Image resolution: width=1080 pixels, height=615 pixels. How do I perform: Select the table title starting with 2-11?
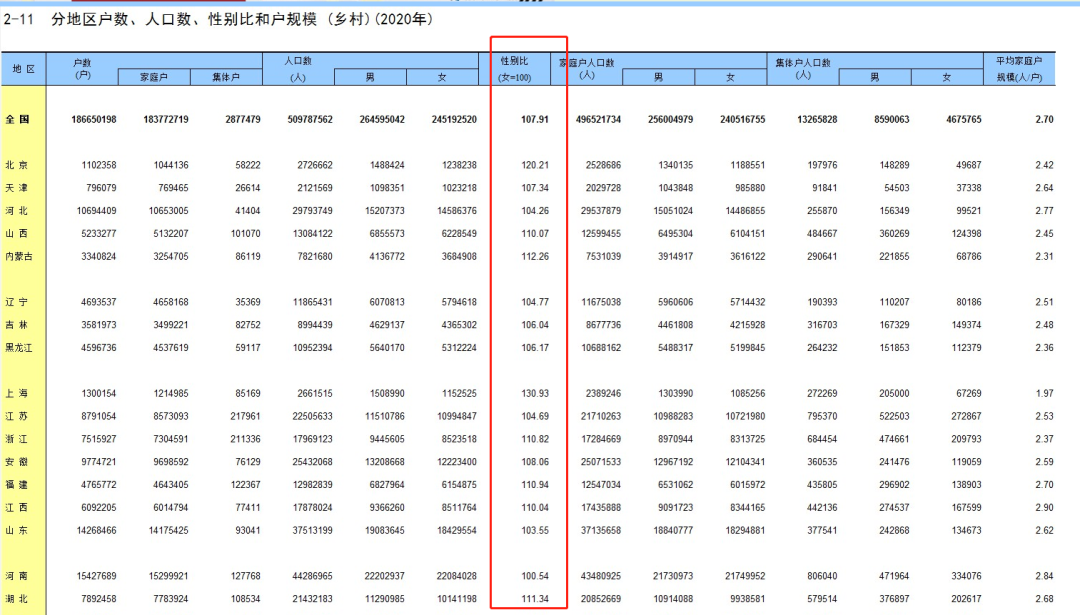pos(219,19)
